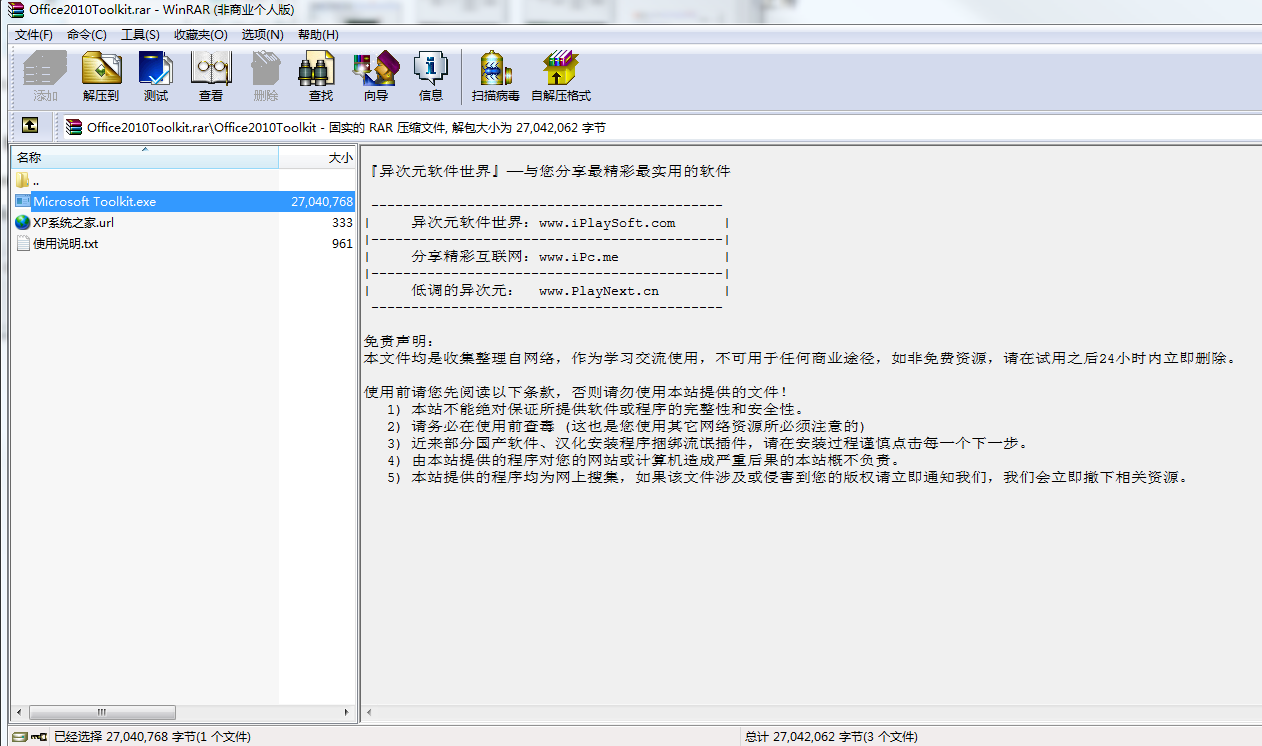
Task: Select the Microsoft Toolkit.exe file name
Action: [94, 201]
